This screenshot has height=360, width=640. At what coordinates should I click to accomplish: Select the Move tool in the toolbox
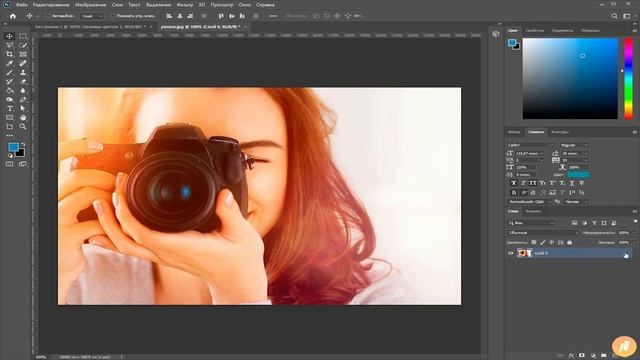(x=9, y=36)
